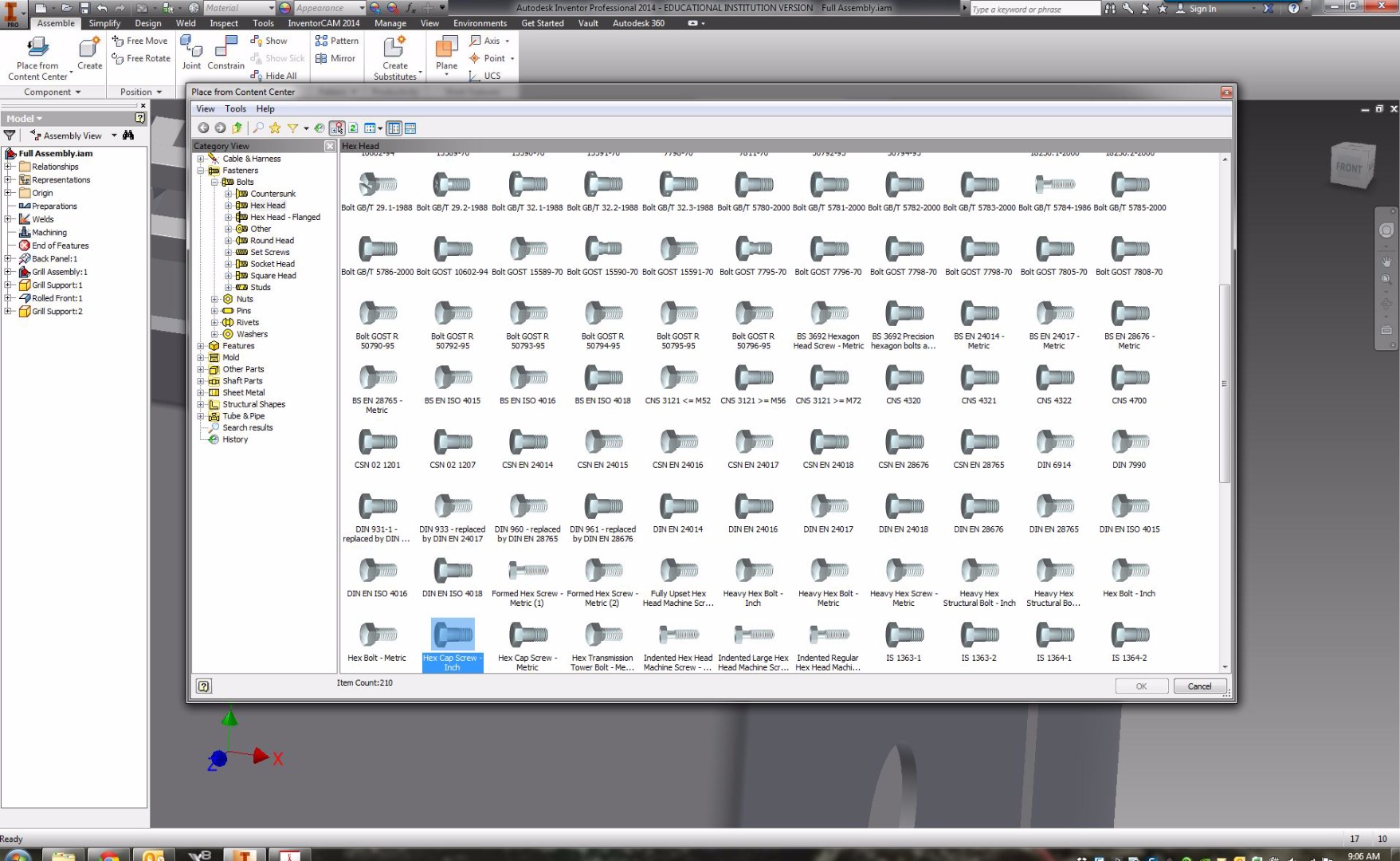Click the Joint tool
The height and width of the screenshot is (861, 1400).
pyautogui.click(x=191, y=53)
